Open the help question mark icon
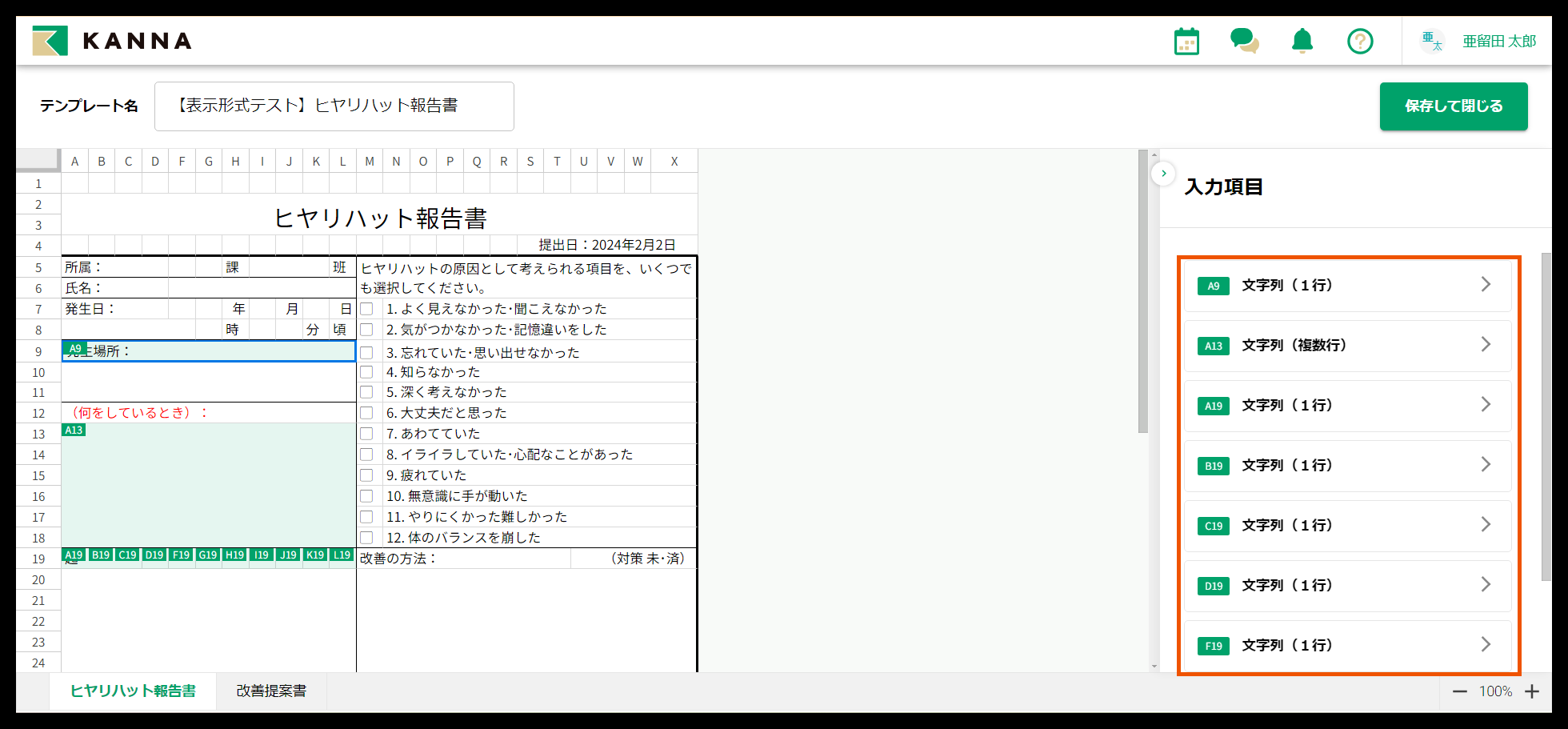Viewport: 1568px width, 729px height. [x=1360, y=41]
